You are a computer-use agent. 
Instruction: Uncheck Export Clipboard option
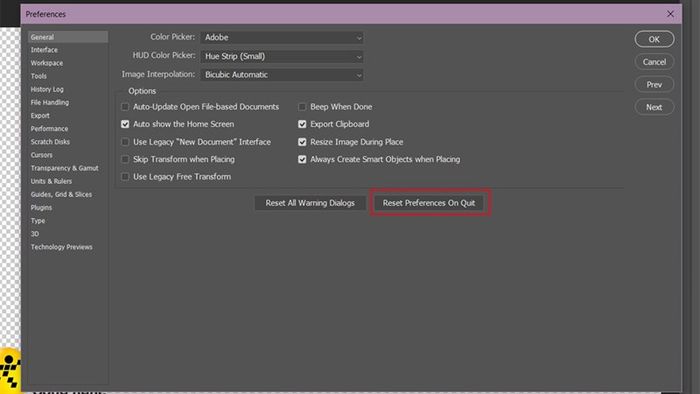302,124
